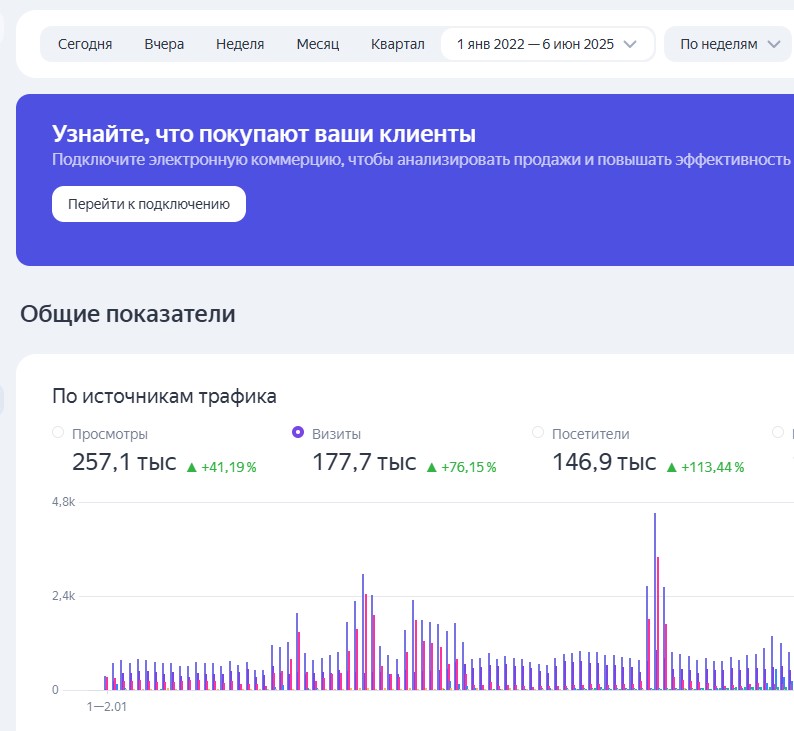Viewport: 794px width, 731px height.
Task: Click the 177,7 тыс visits value
Action: click(364, 462)
